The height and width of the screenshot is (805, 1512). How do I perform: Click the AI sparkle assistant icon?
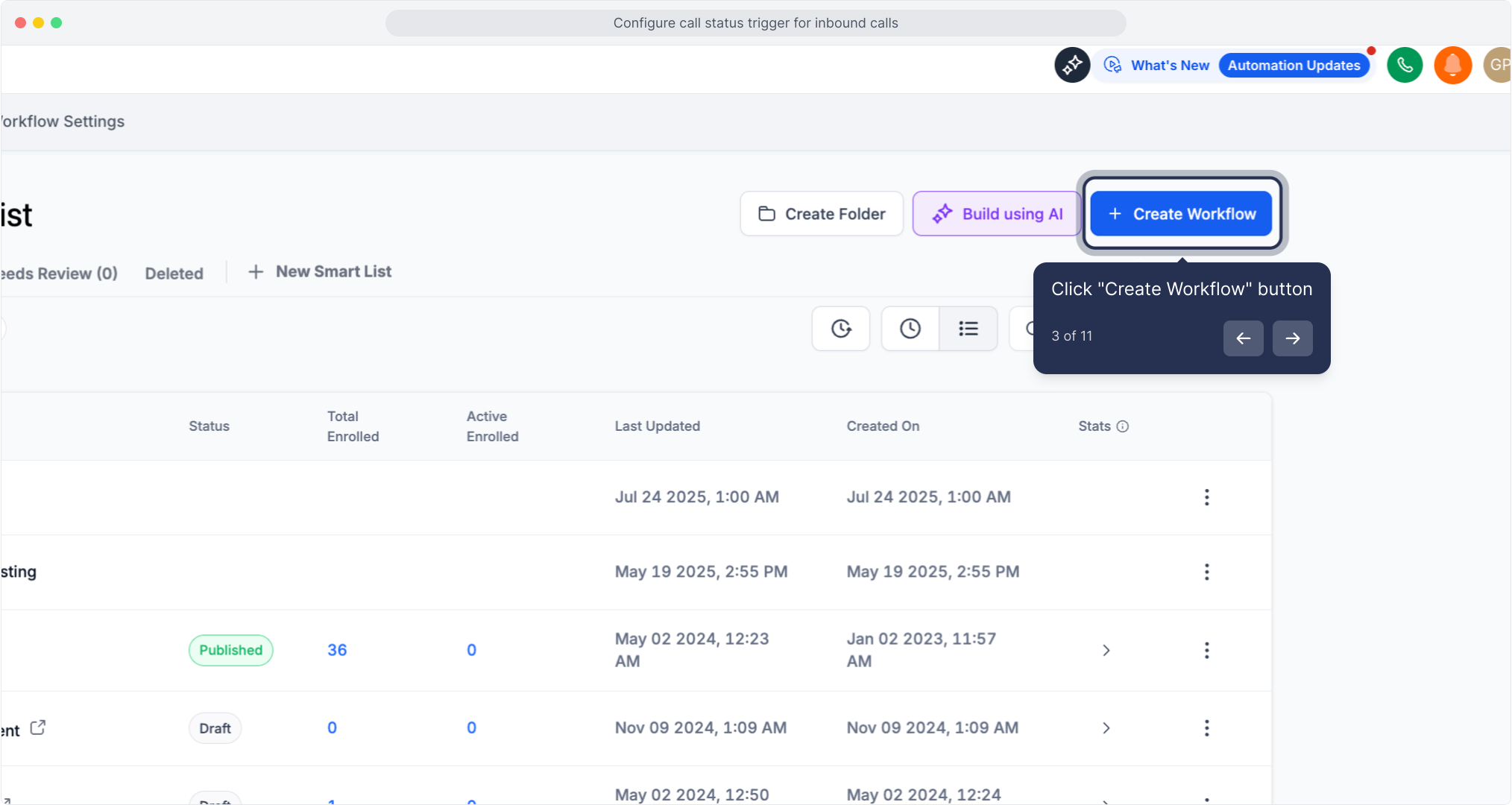(1072, 66)
